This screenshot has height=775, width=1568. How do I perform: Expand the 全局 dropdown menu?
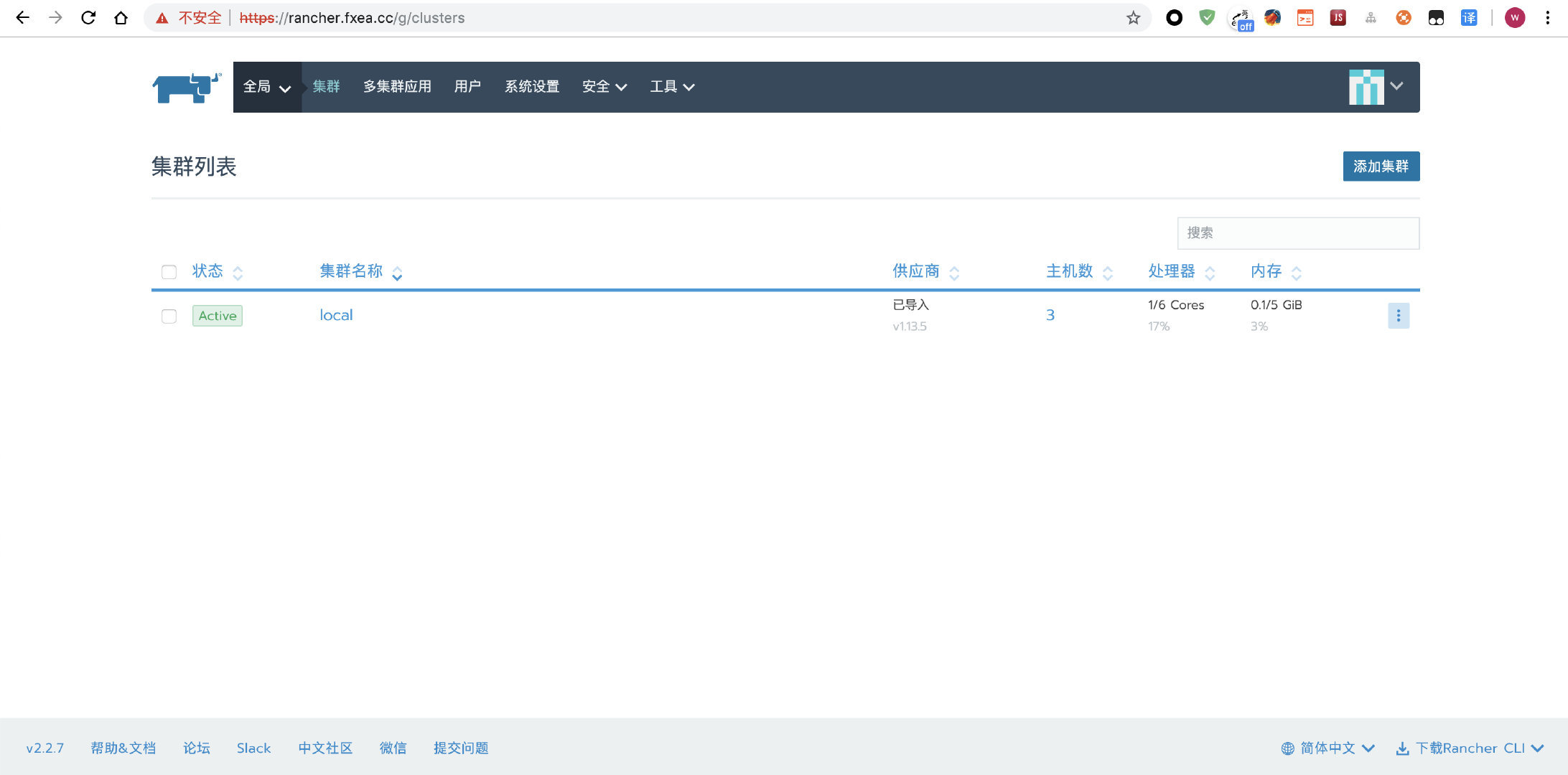266,86
